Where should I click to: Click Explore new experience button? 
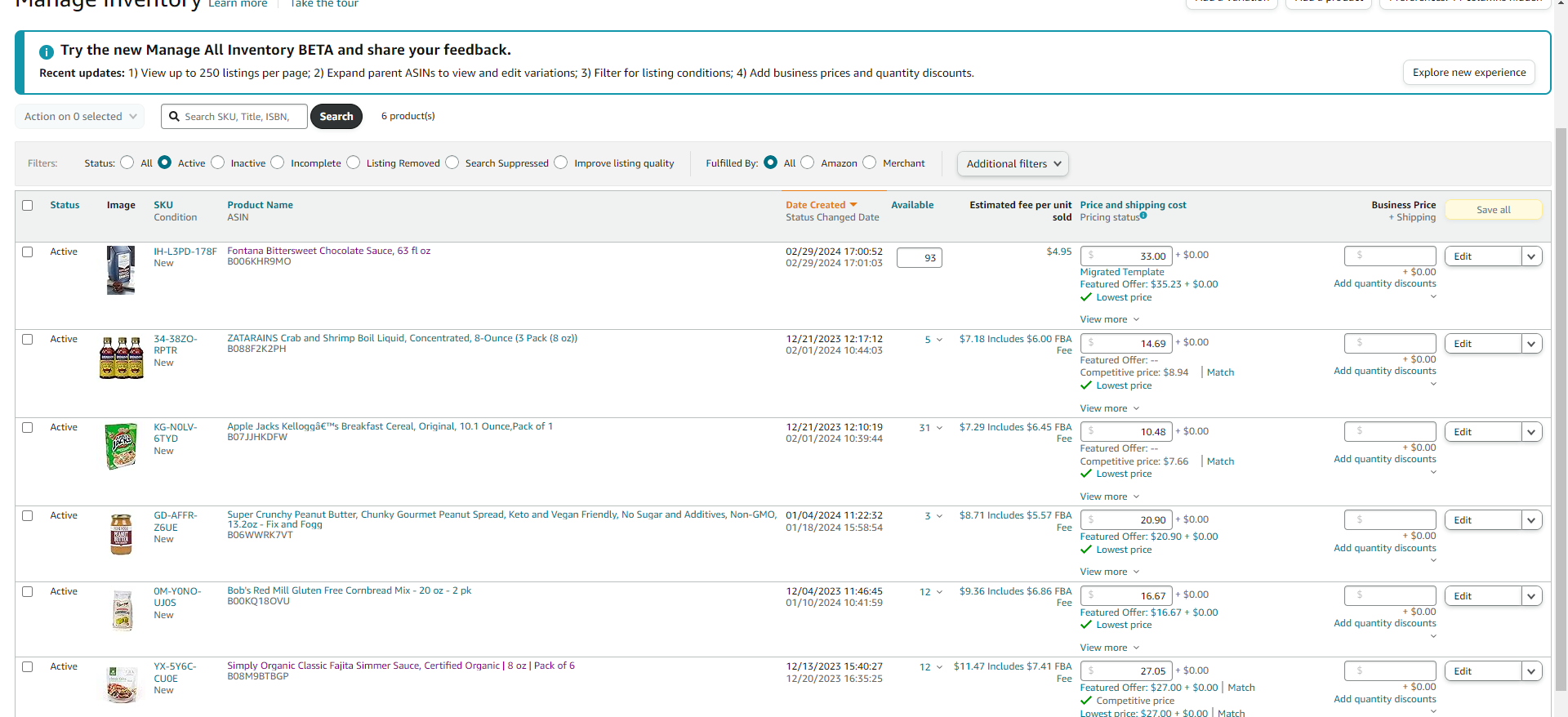pyautogui.click(x=1469, y=73)
